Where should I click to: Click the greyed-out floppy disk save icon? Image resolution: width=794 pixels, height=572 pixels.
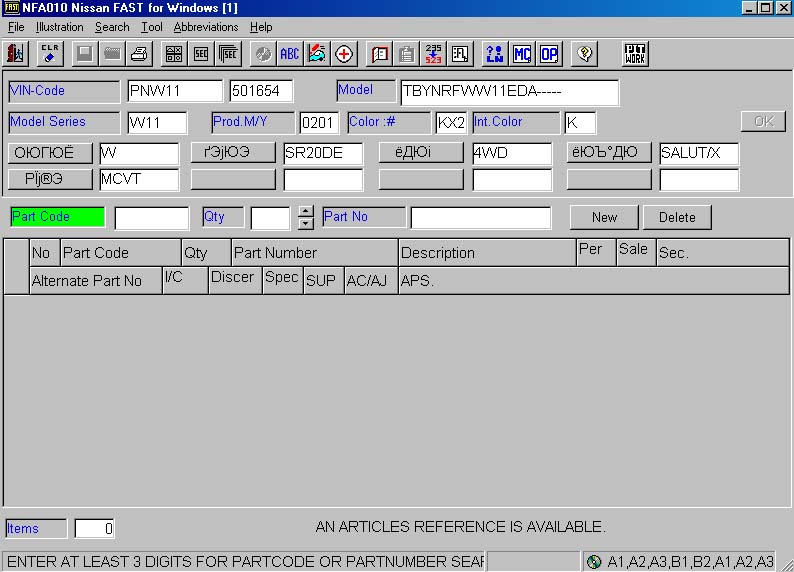pyautogui.click(x=85, y=54)
